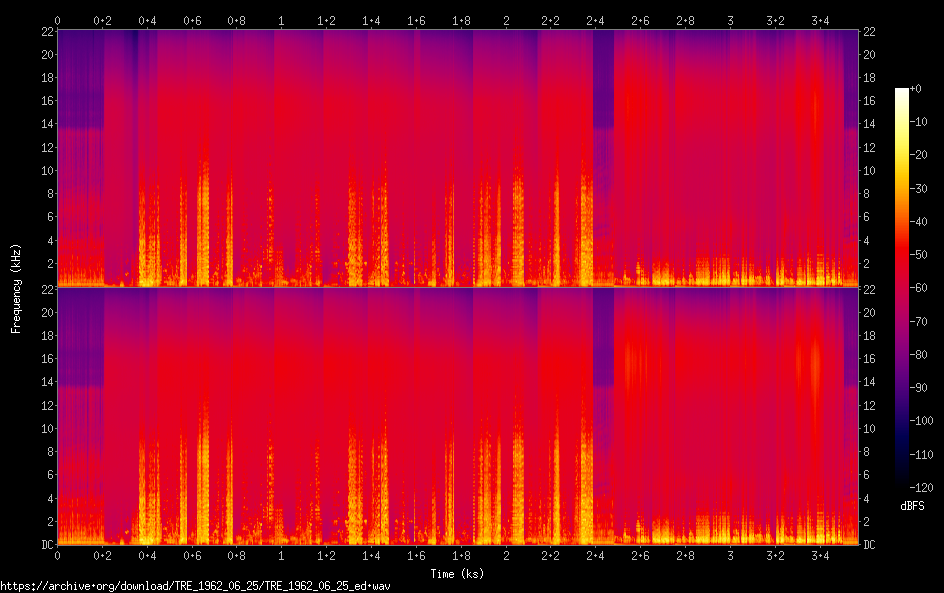Click the 2 tick on bottom time axis
Screen dimensions: 944x593
(506, 556)
